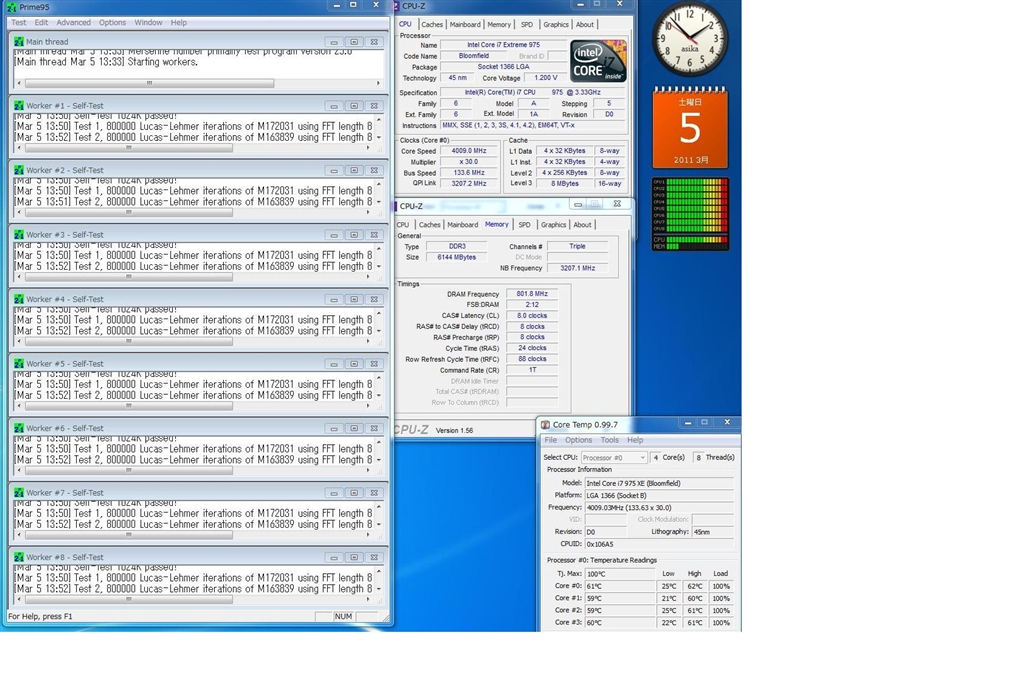Click the Prime95 title bar application icon
1024x684 pixels.
(x=11, y=7)
